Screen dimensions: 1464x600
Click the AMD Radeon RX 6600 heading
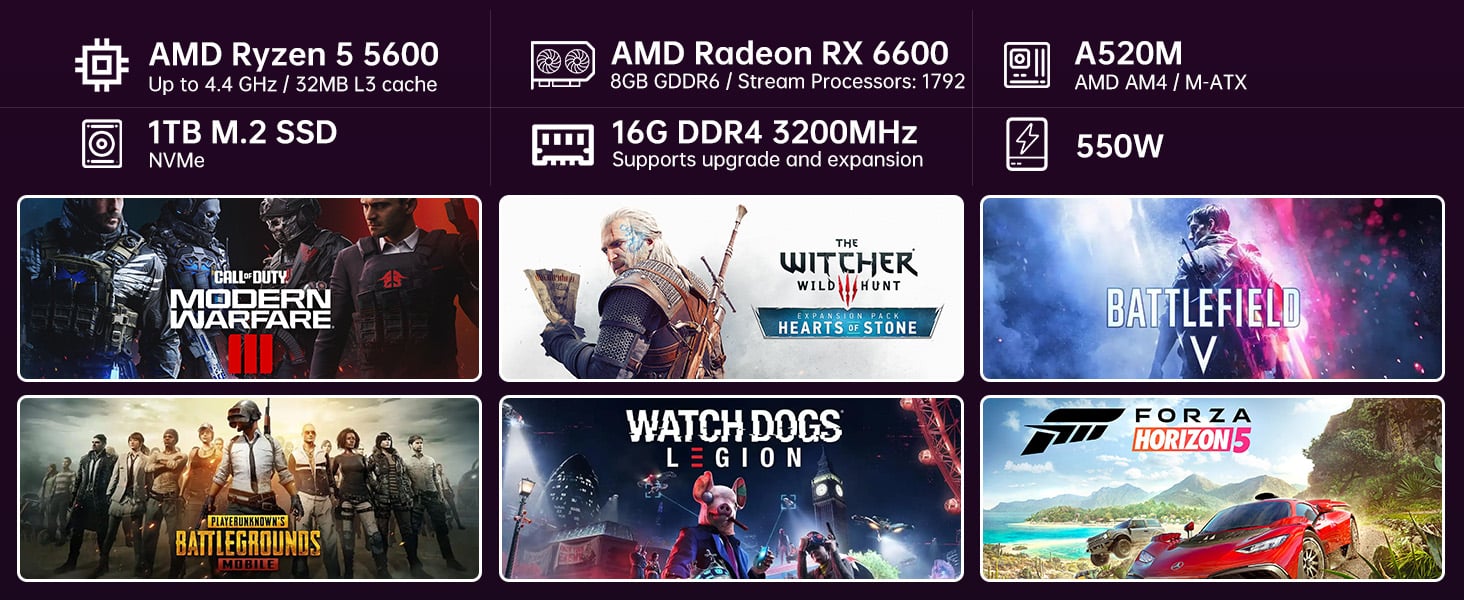(x=780, y=54)
